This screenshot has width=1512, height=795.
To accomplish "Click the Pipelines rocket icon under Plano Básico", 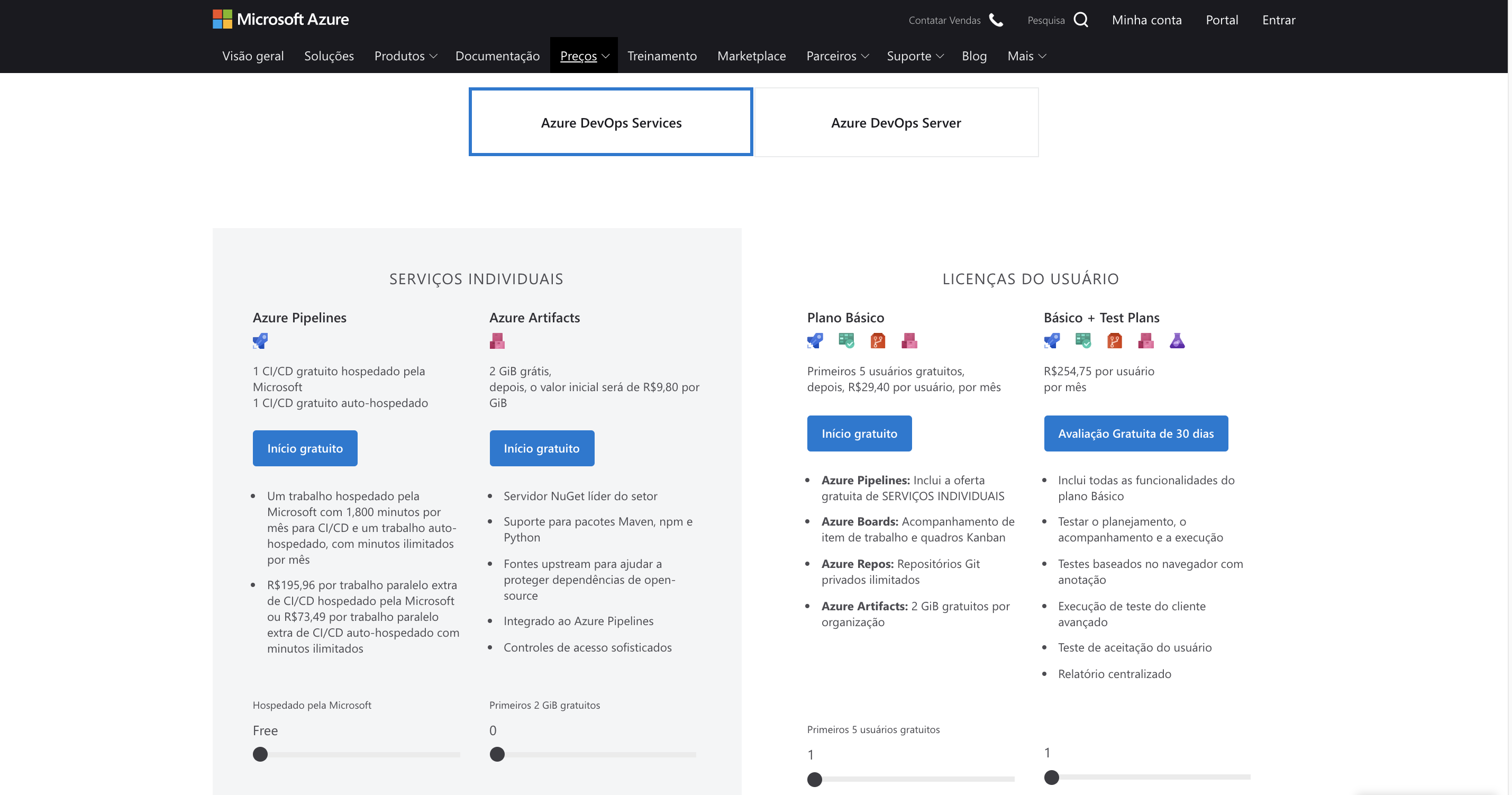I will (x=815, y=341).
